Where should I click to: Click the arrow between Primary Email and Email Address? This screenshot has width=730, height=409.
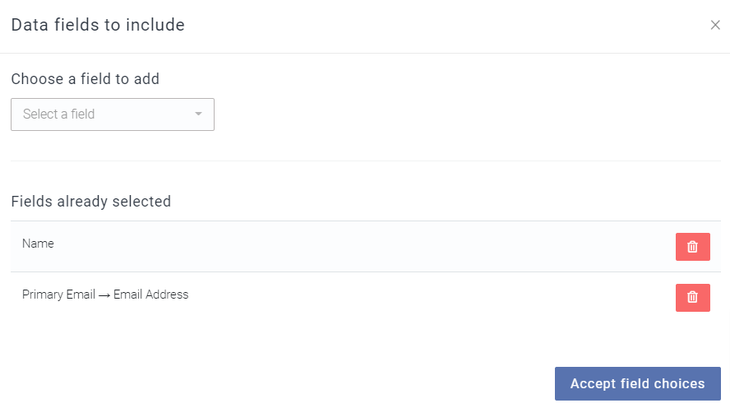pyautogui.click(x=103, y=295)
